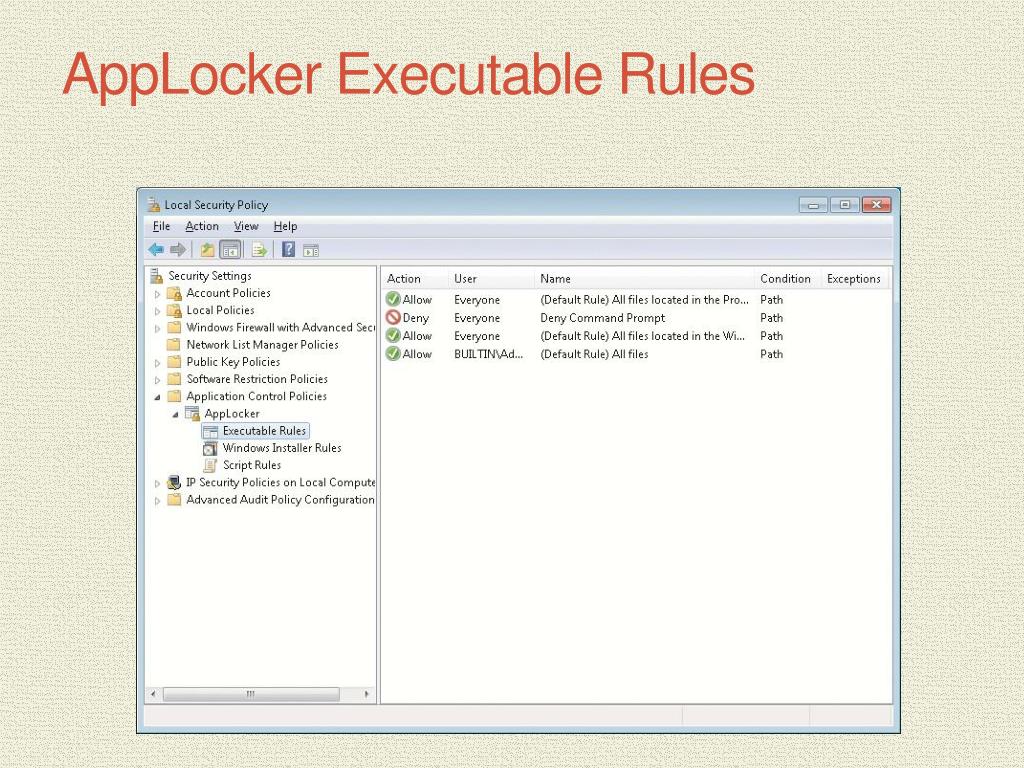Viewport: 1024px width, 768px height.
Task: Click the Windows Installer Rules icon
Action: tap(210, 448)
